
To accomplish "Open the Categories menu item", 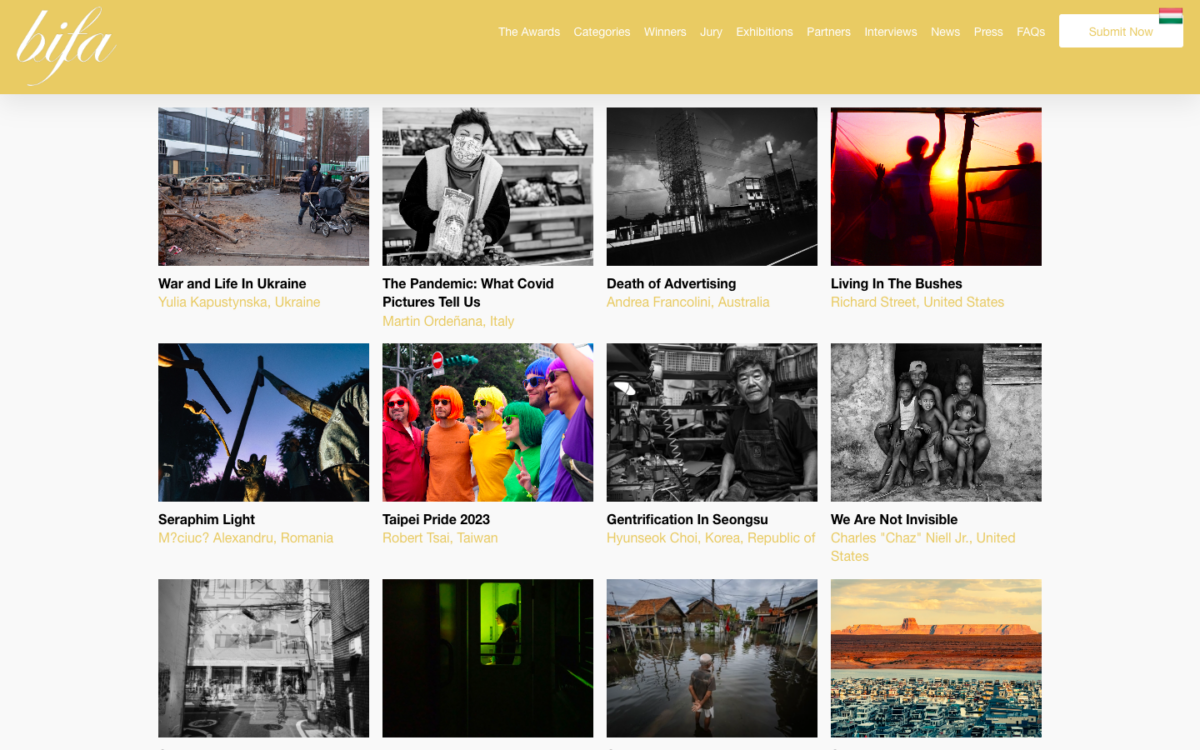I will tap(602, 32).
